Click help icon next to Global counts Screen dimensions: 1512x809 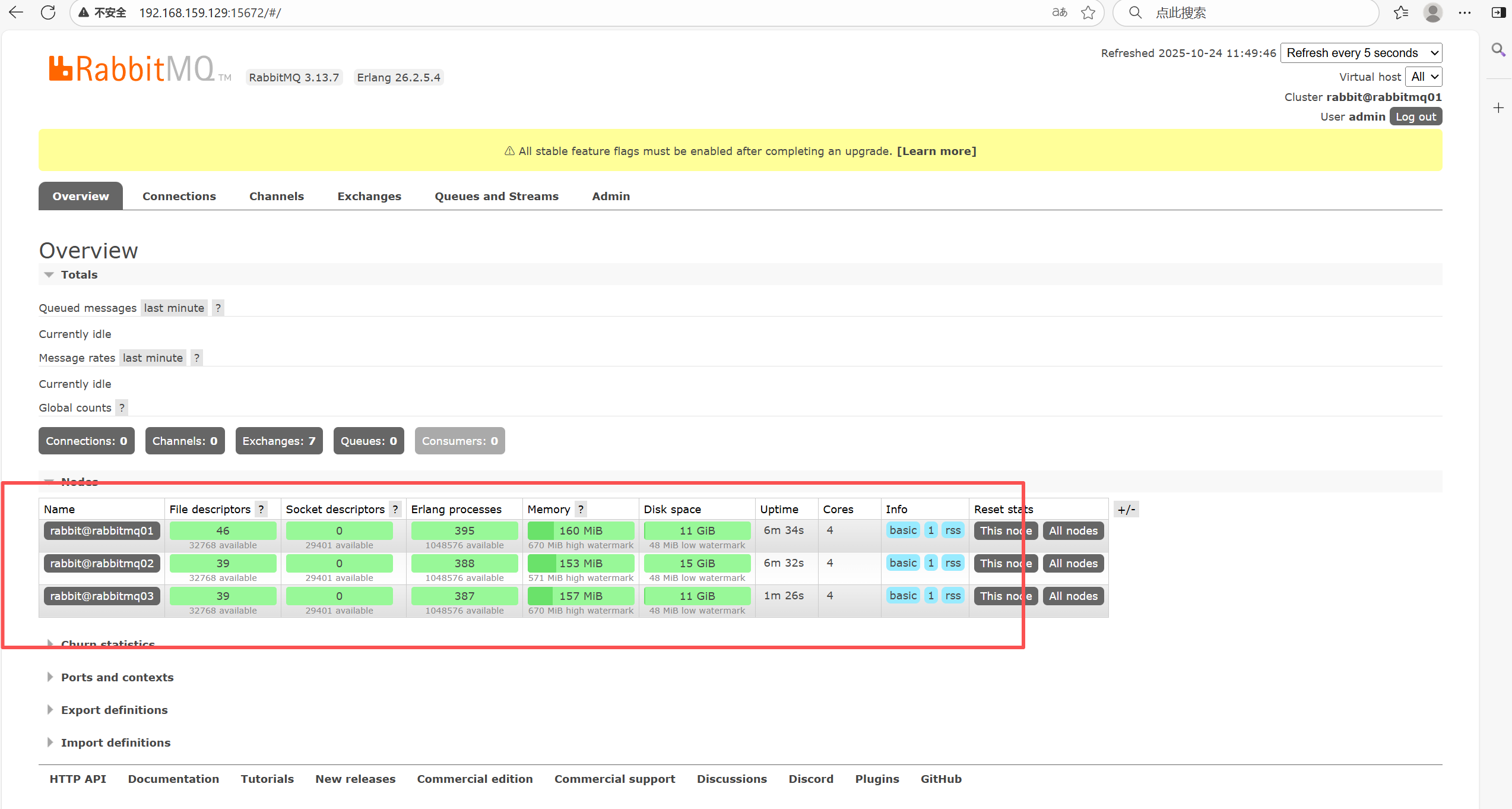tap(122, 407)
